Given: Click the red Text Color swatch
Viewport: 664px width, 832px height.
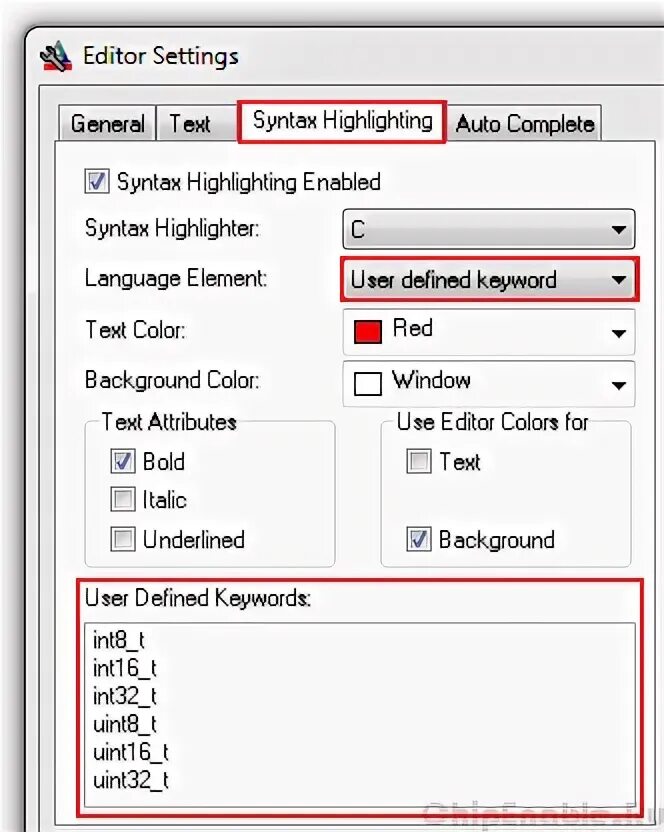Looking at the screenshot, I should [367, 332].
